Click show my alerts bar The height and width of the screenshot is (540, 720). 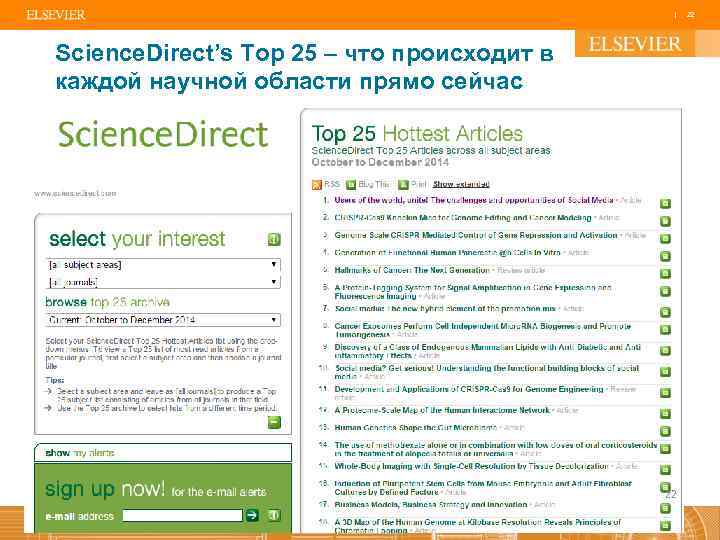[163, 453]
